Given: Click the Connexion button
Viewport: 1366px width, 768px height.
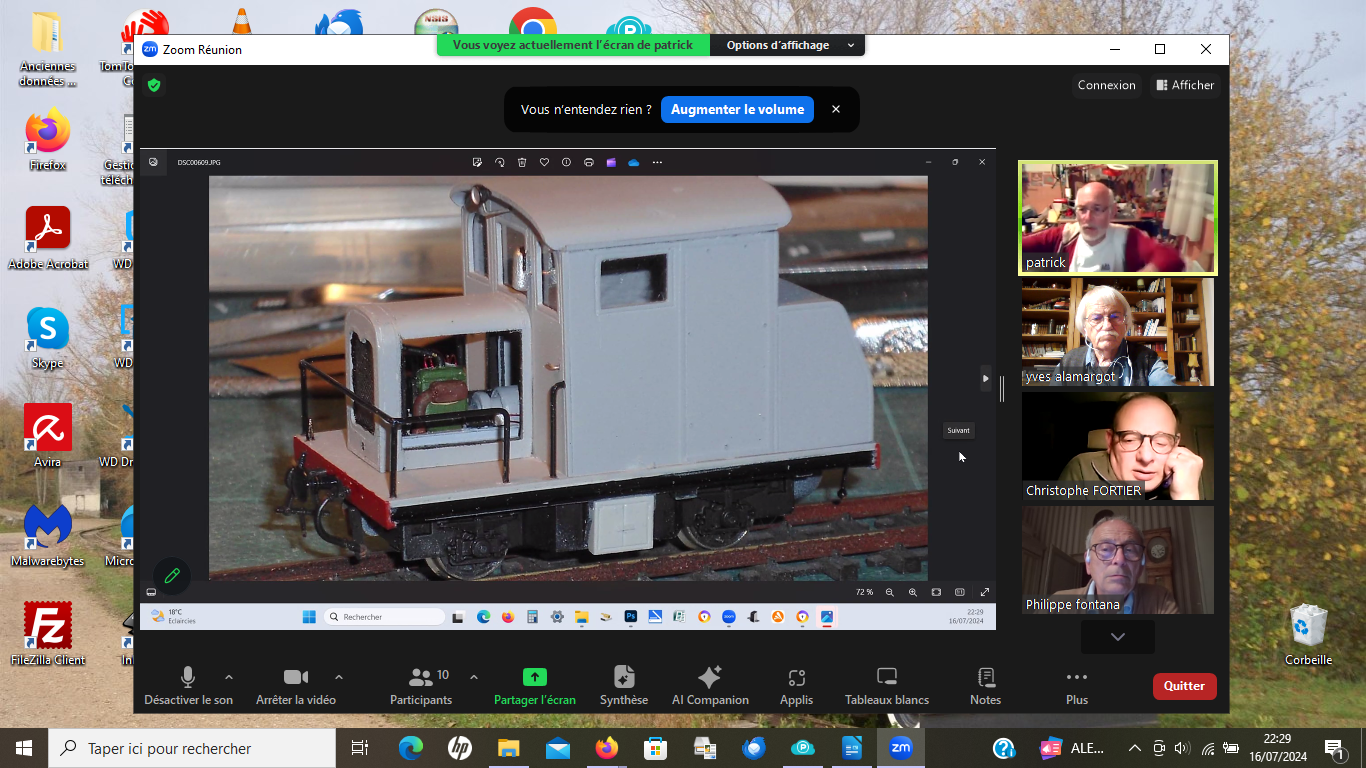Looking at the screenshot, I should tap(1107, 85).
